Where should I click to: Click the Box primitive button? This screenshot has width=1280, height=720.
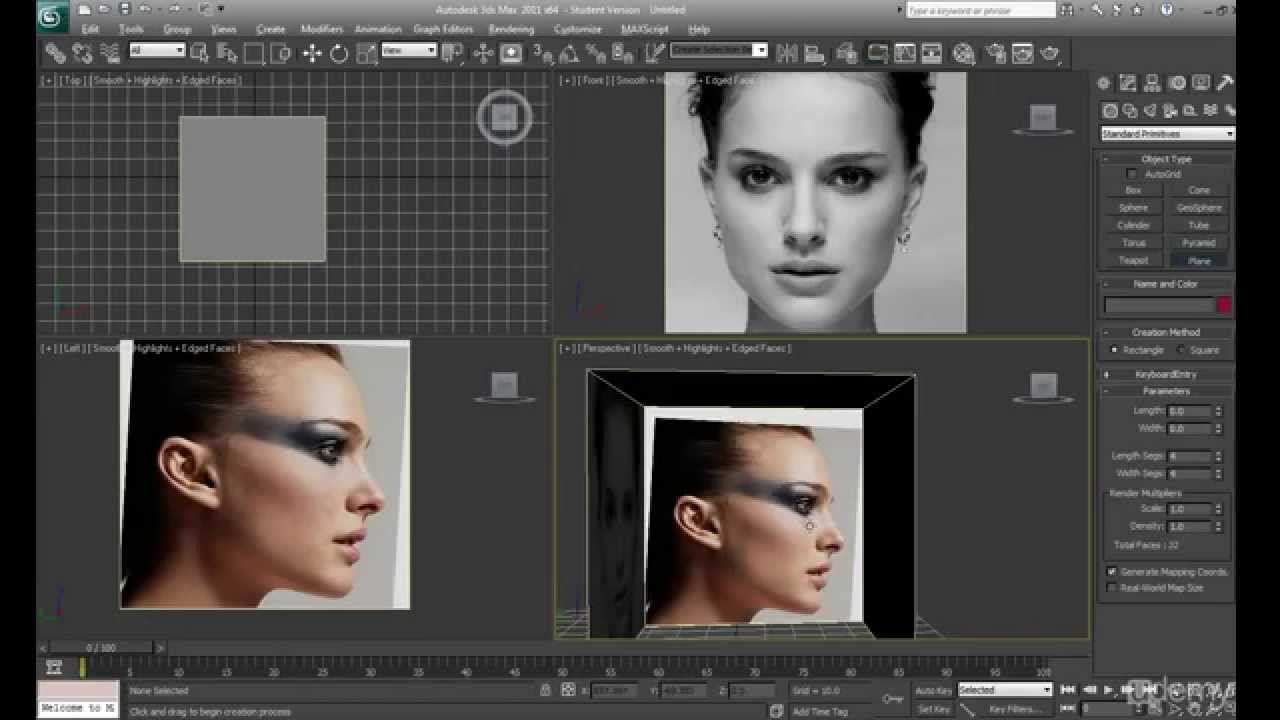point(1133,190)
